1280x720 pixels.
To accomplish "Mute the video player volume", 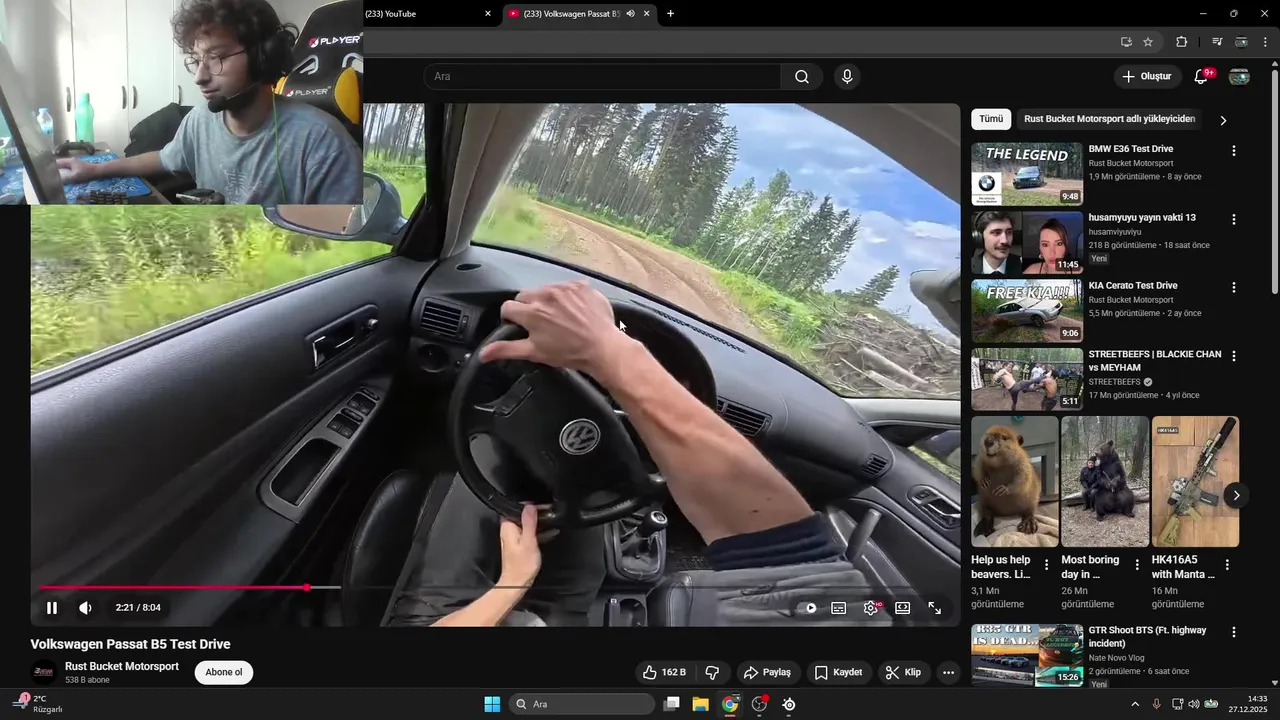I will tap(86, 607).
